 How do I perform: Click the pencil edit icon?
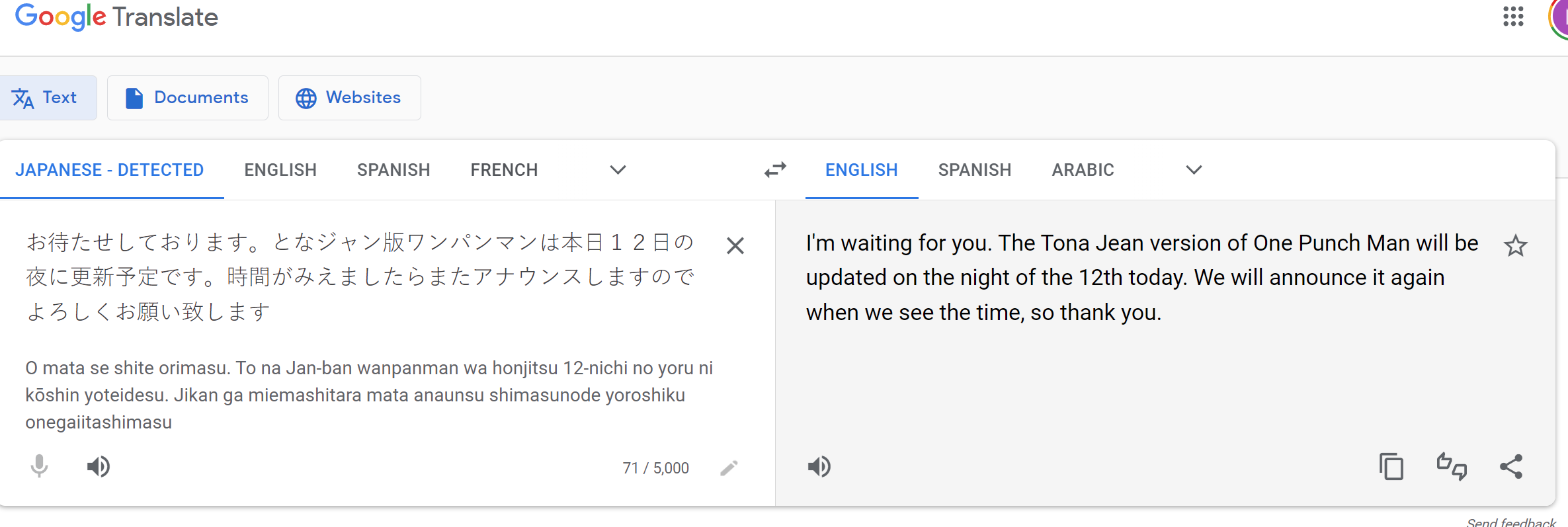[729, 468]
